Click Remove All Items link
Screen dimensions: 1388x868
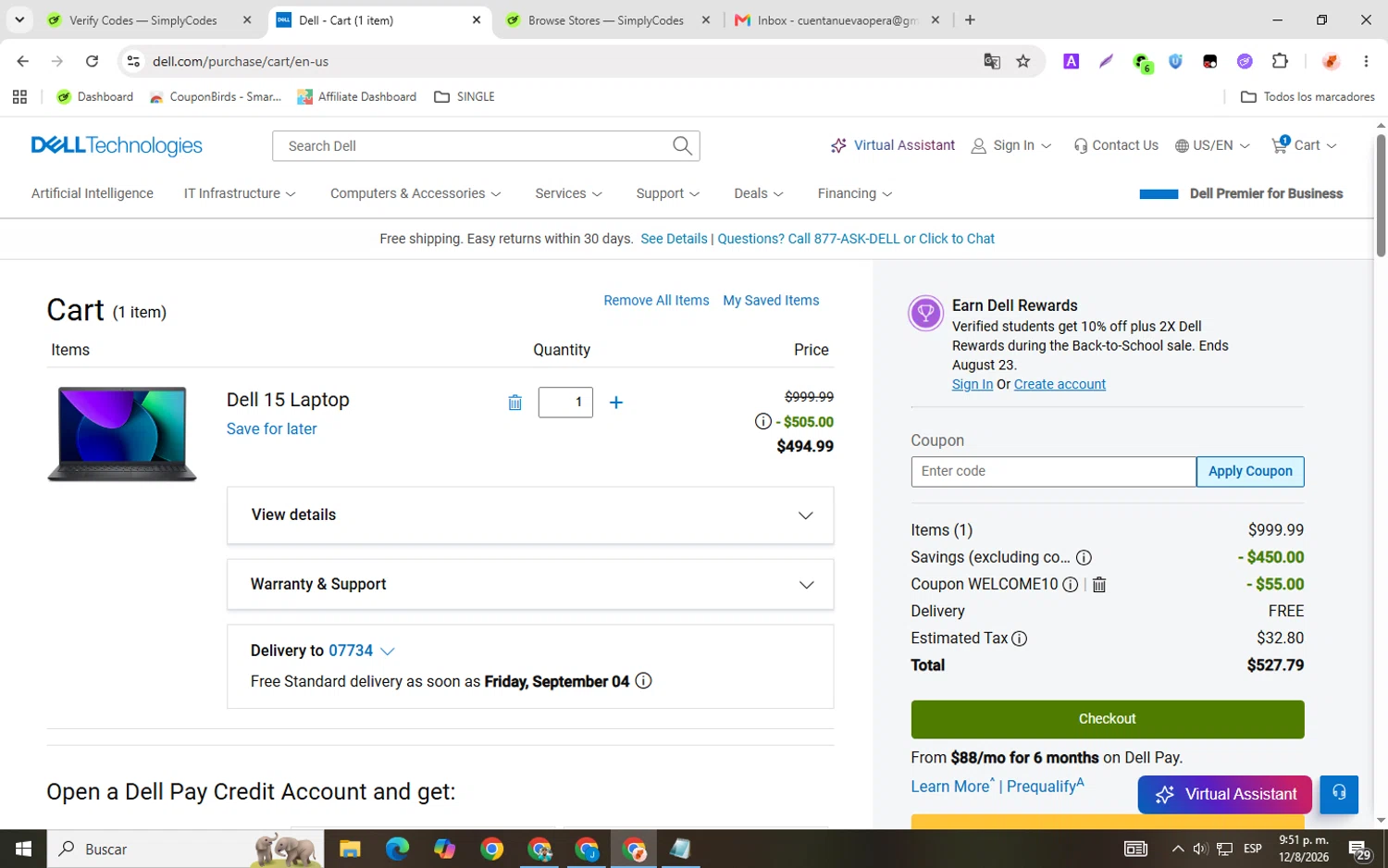pyautogui.click(x=656, y=301)
